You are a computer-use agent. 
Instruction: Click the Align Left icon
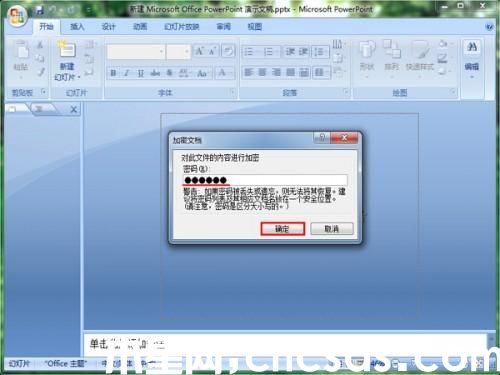click(249, 72)
